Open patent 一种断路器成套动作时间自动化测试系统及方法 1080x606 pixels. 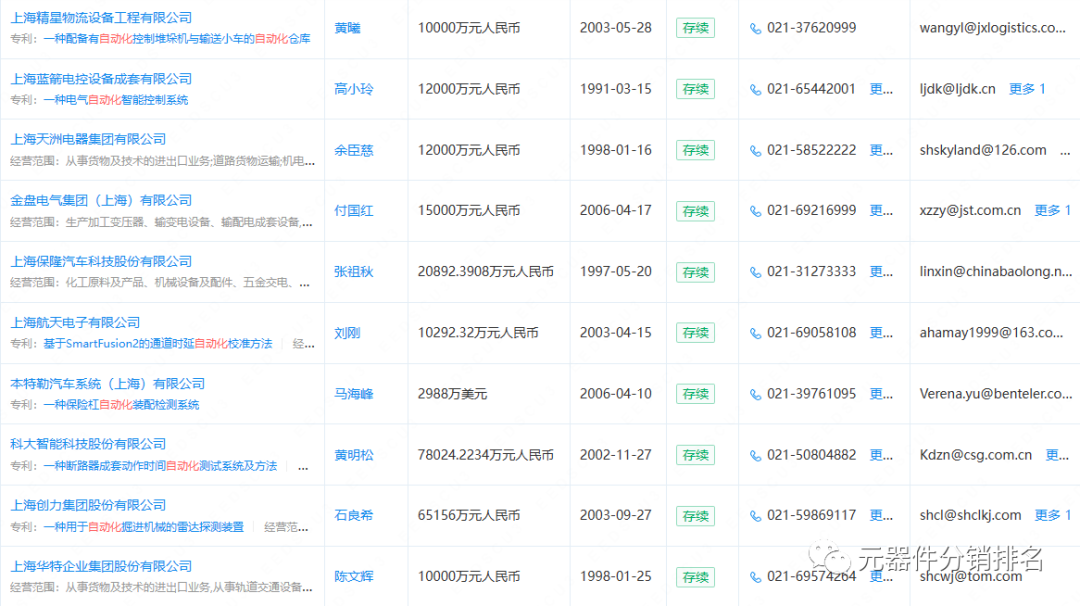tap(160, 466)
